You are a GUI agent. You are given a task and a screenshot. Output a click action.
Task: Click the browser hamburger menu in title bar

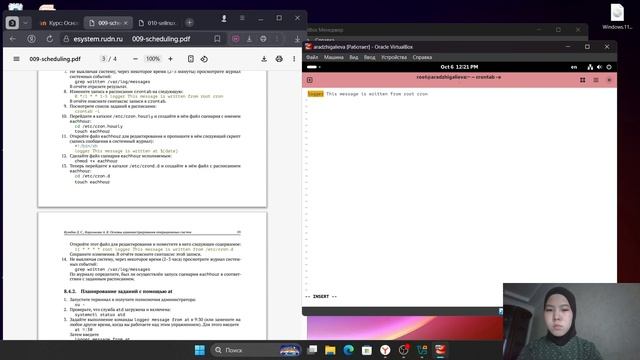pyautogui.click(x=242, y=18)
